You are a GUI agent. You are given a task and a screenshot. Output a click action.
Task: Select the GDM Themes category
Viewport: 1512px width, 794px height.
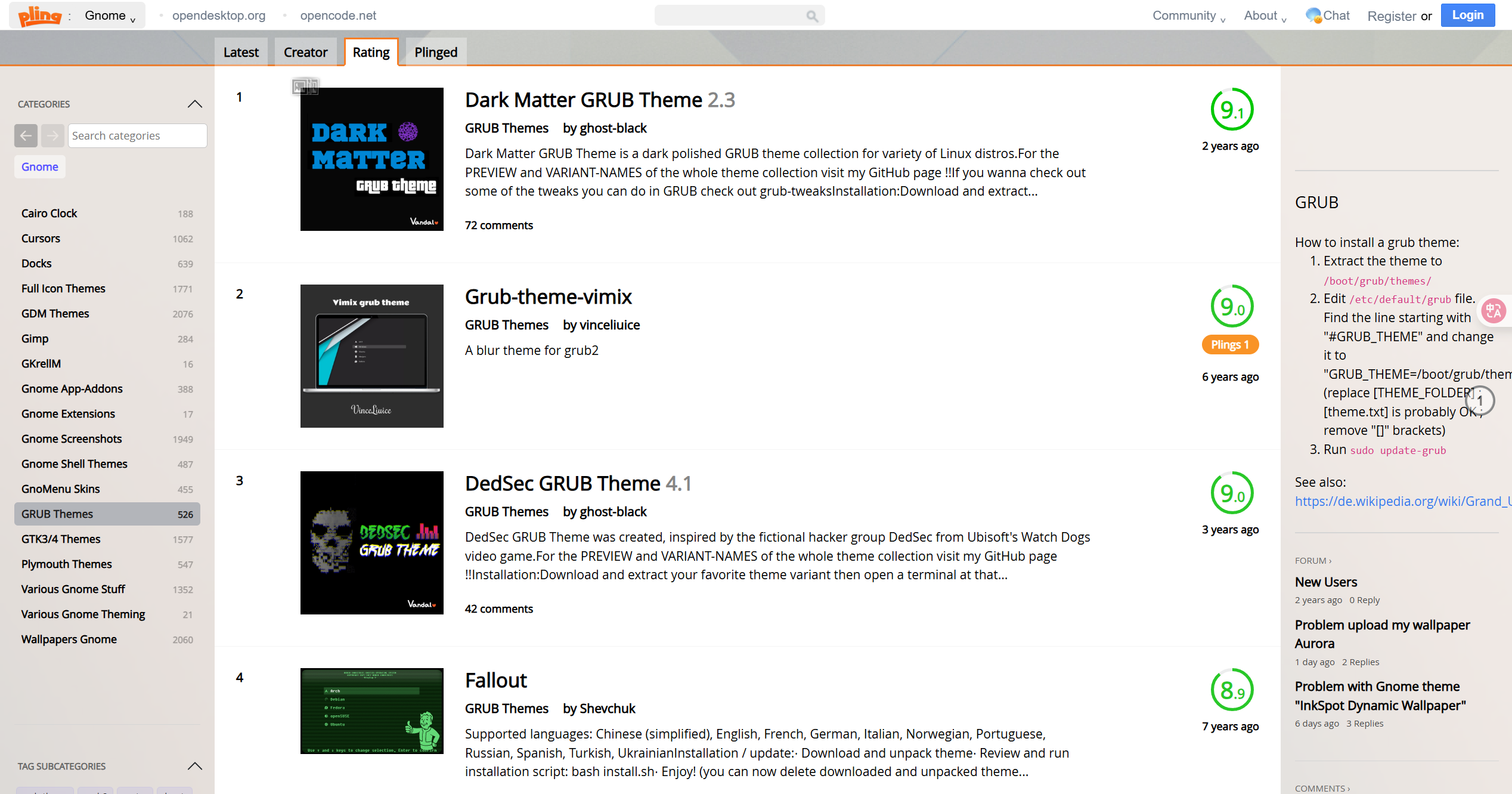(107, 314)
